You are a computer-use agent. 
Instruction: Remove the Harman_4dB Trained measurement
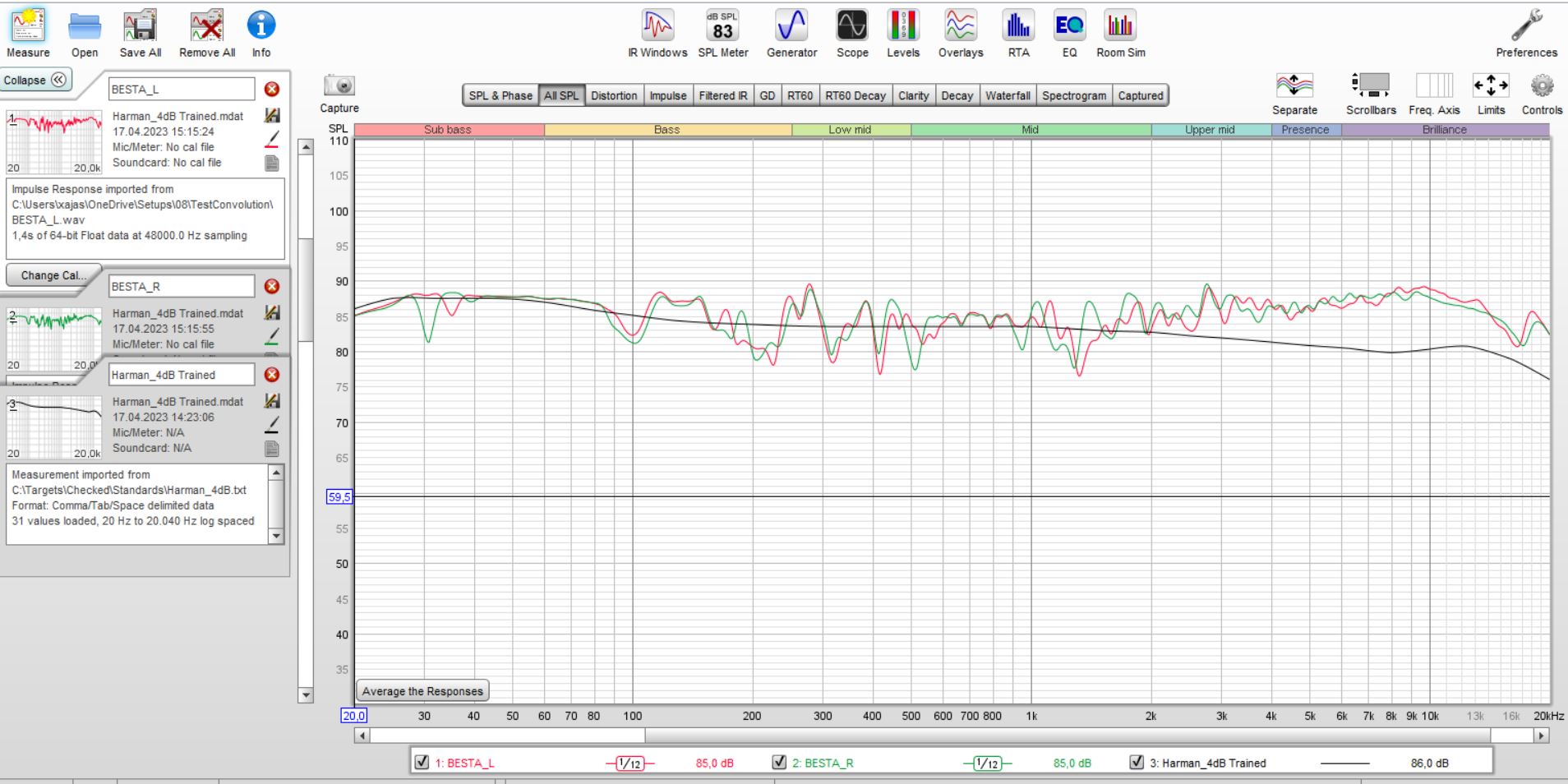point(272,375)
